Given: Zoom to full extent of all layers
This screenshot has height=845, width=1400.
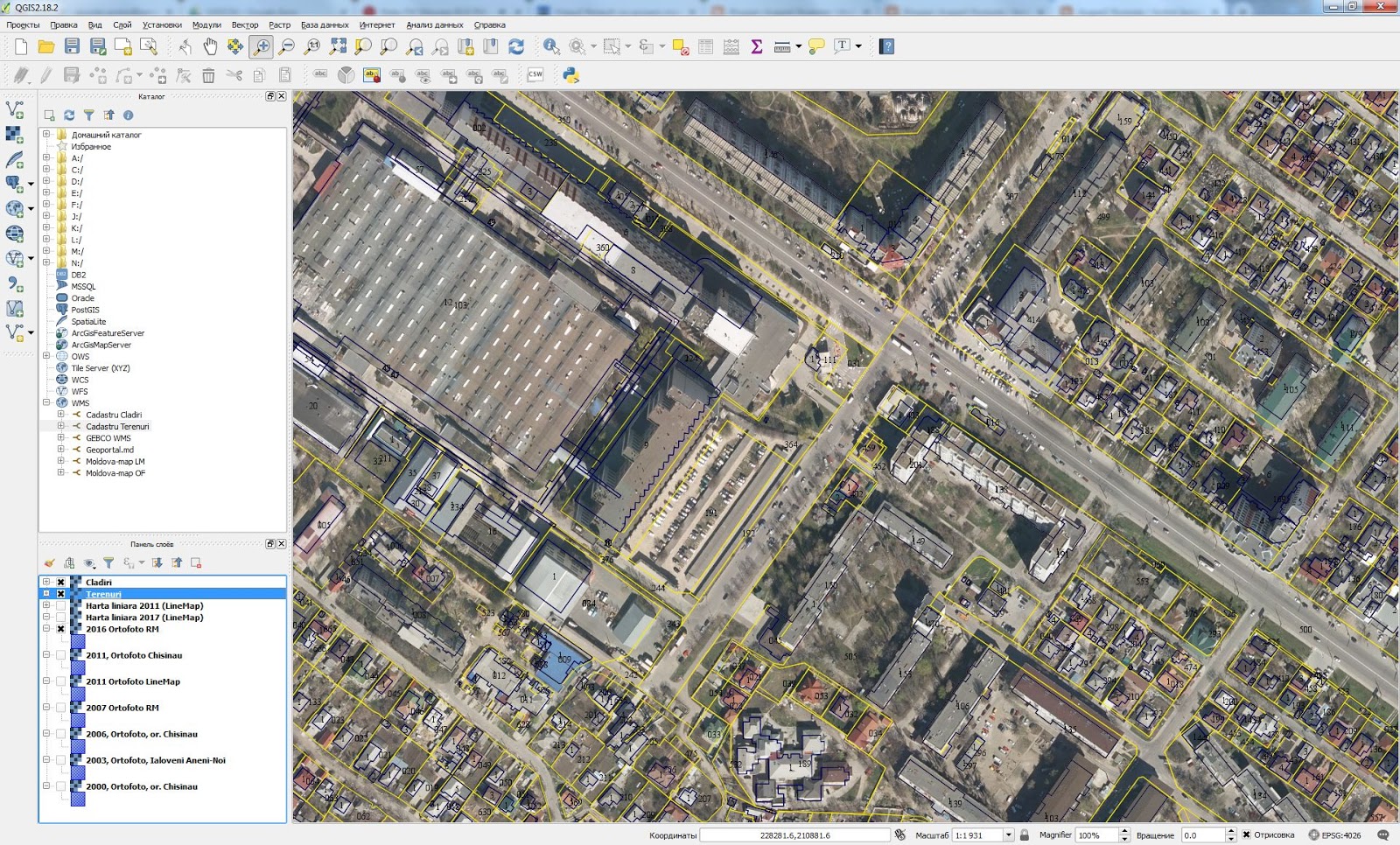Looking at the screenshot, I should point(338,46).
